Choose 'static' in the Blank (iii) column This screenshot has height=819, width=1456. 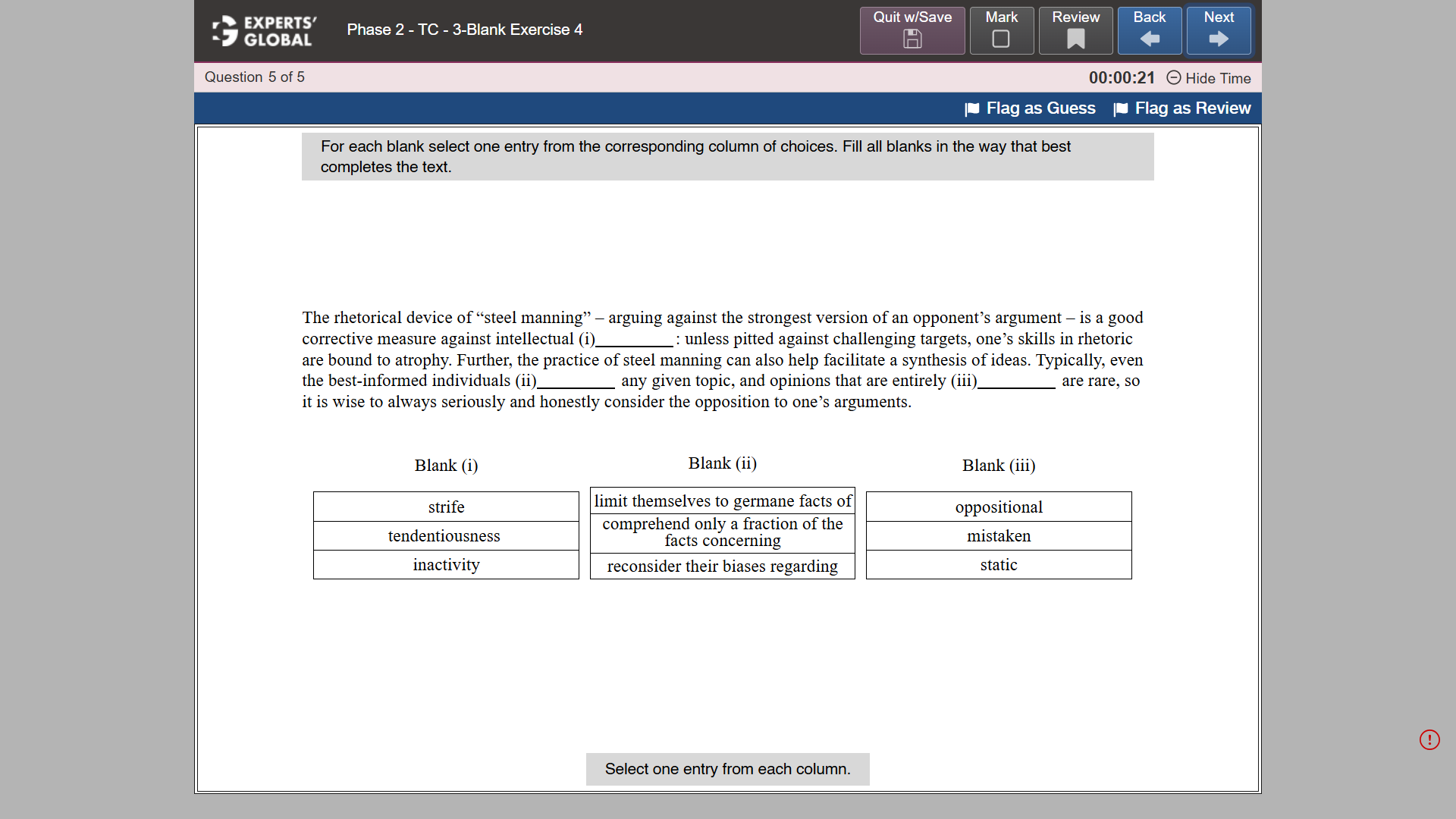tap(999, 564)
